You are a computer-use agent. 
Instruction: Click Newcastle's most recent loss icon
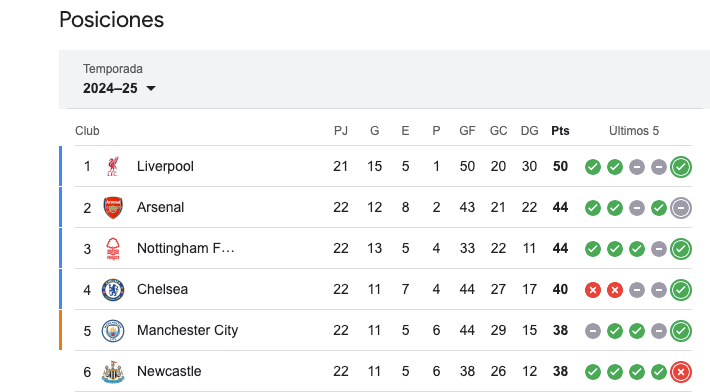pyautogui.click(x=681, y=372)
